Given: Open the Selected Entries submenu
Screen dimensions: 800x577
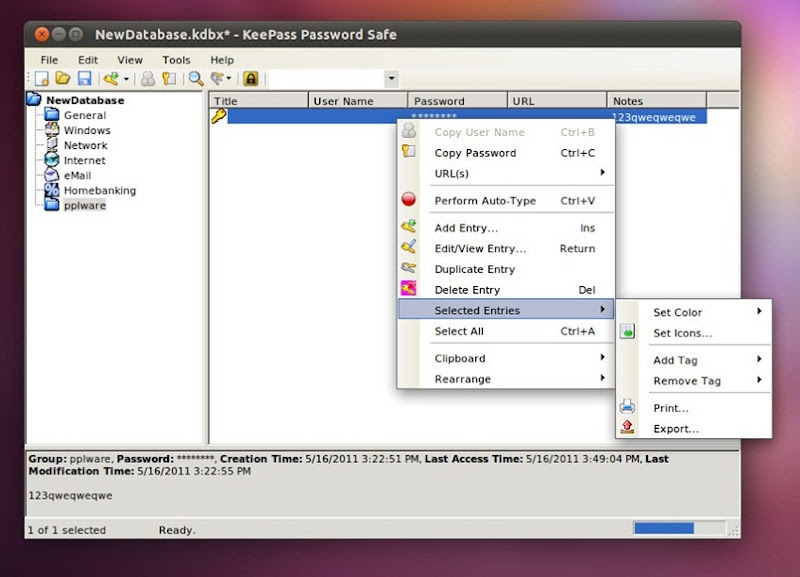Looking at the screenshot, I should (x=506, y=310).
